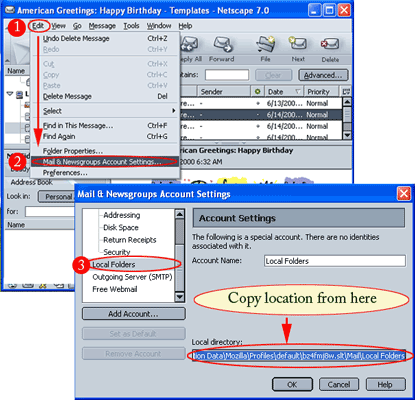
Task: Click the read status column icon
Action: [x=257, y=91]
